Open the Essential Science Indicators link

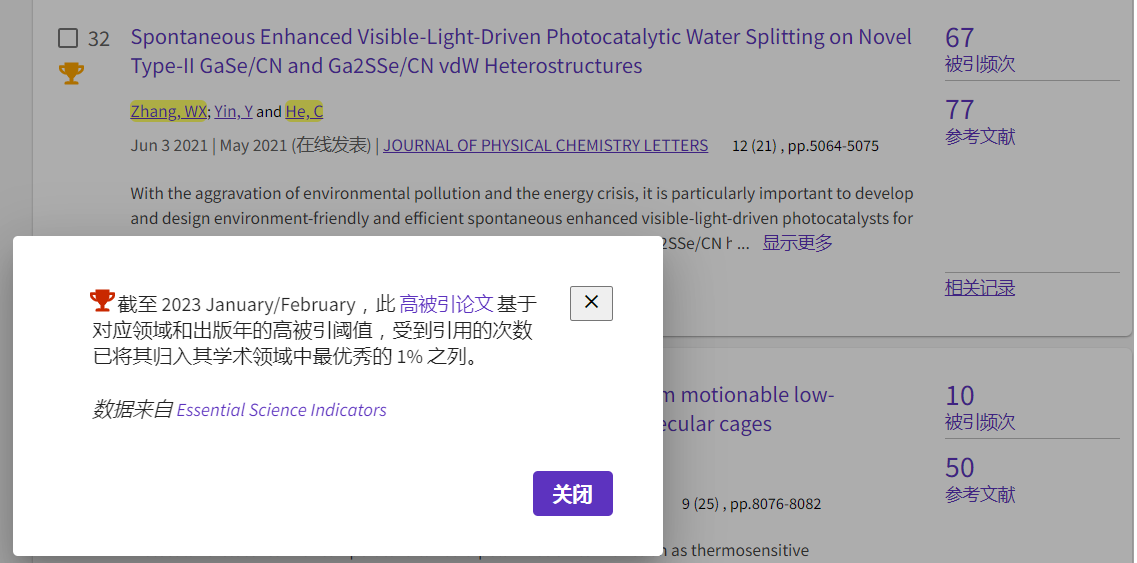[281, 410]
